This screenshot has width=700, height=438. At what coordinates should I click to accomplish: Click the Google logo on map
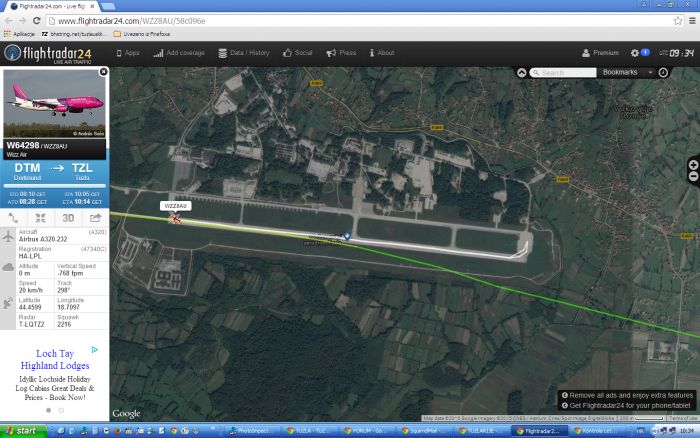click(x=126, y=414)
